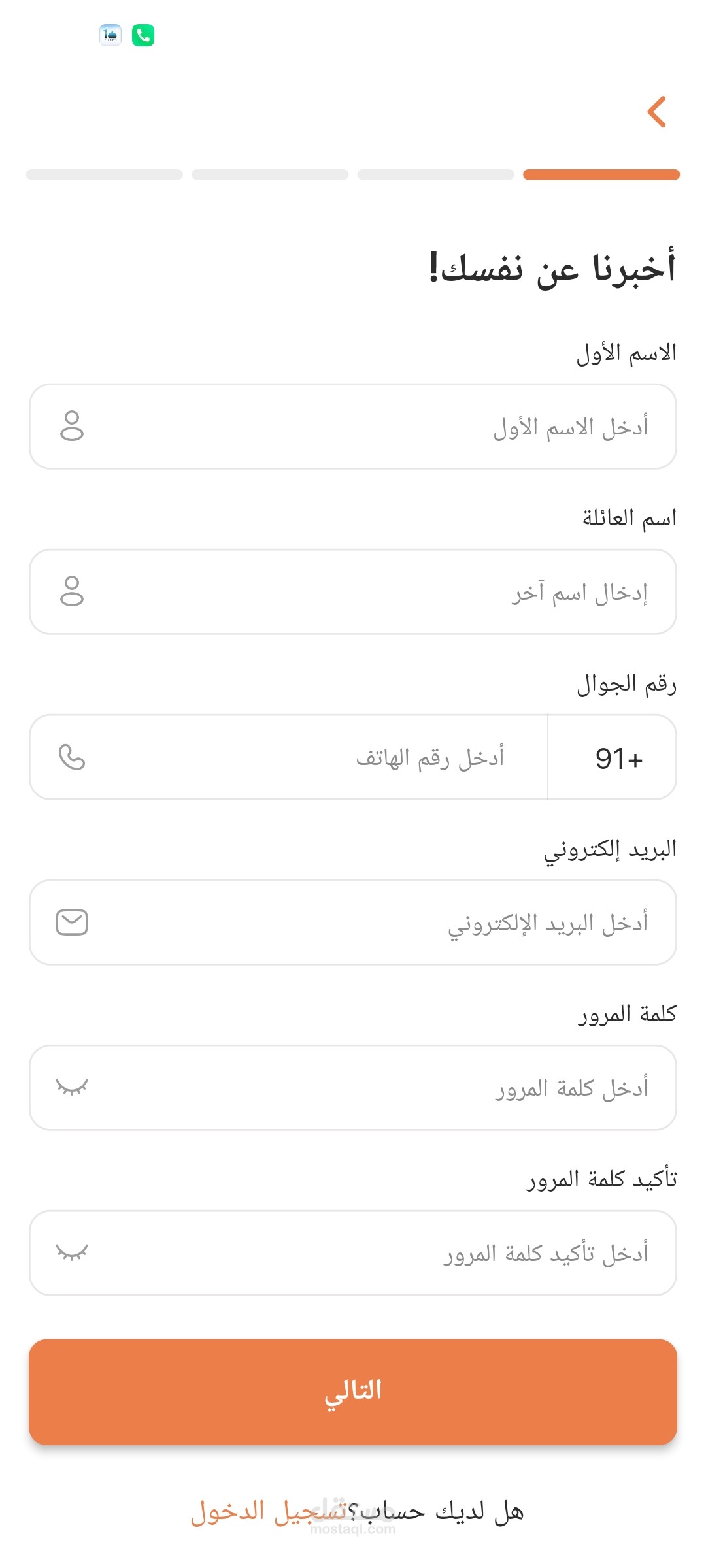The image size is (706, 1568).
Task: Focus the أدخل الاسم الأول input field
Action: pyautogui.click(x=366, y=427)
